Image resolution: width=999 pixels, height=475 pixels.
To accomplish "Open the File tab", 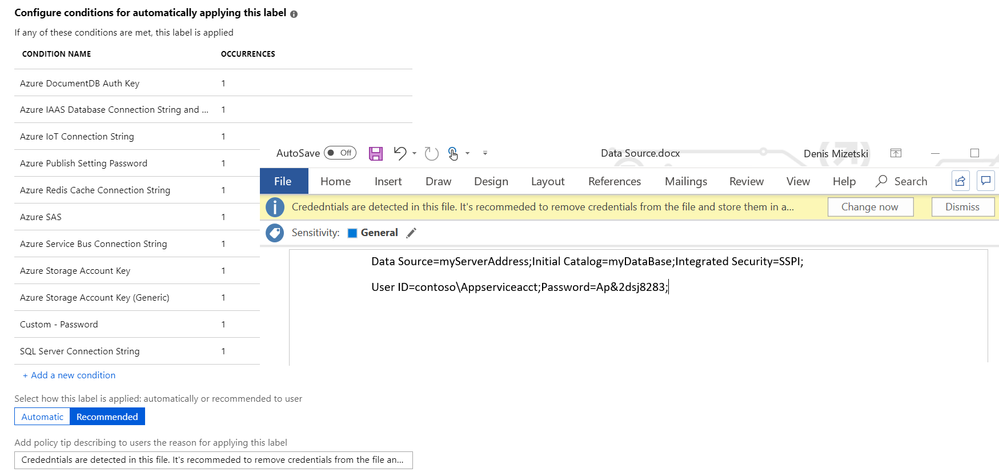I will tap(283, 181).
